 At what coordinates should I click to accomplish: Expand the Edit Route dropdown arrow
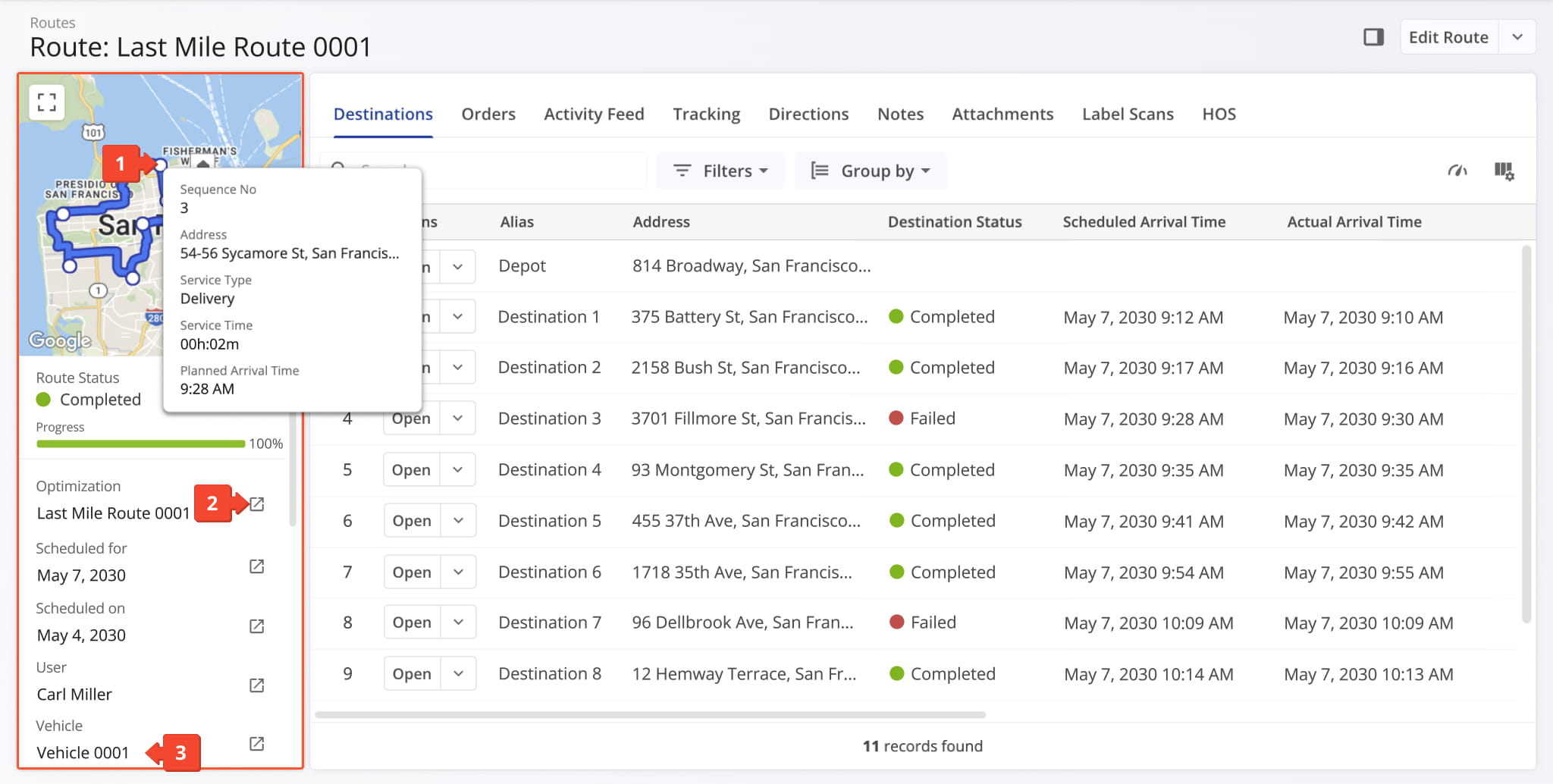[1517, 37]
